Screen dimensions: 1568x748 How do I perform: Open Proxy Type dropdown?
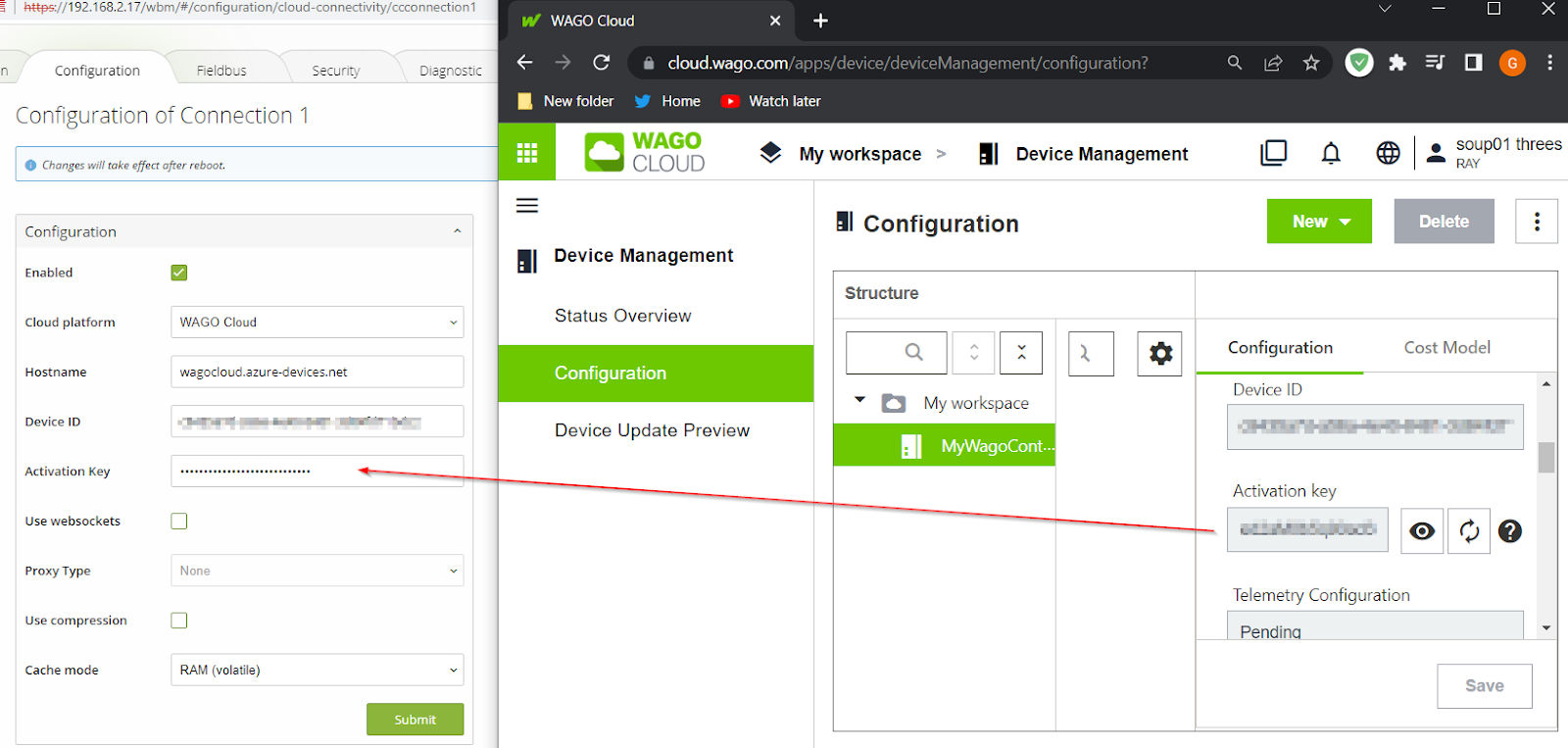tap(317, 571)
